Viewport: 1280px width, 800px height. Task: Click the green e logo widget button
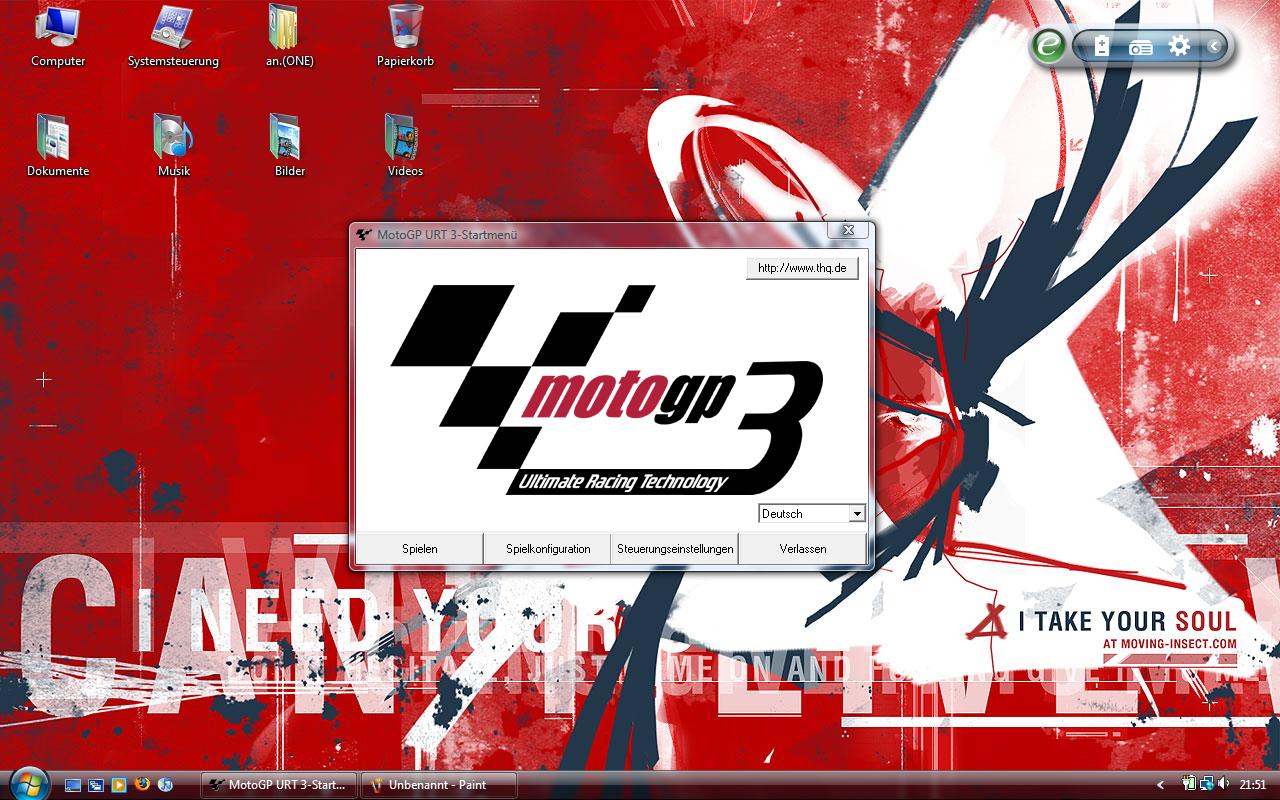point(1048,46)
